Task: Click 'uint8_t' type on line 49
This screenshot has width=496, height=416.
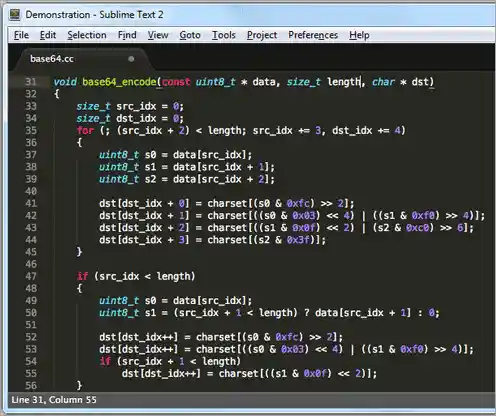Action: 119,301
